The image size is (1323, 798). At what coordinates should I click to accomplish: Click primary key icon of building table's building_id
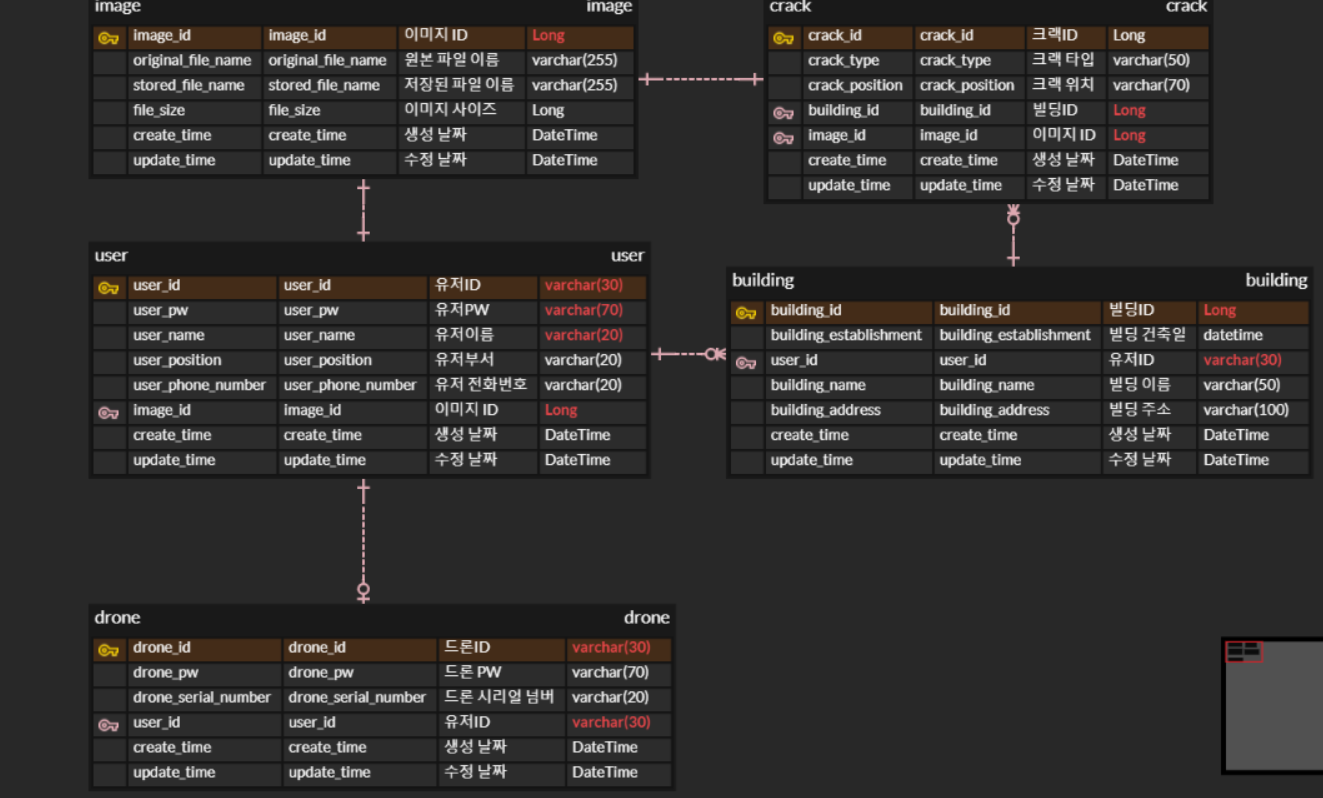point(746,313)
